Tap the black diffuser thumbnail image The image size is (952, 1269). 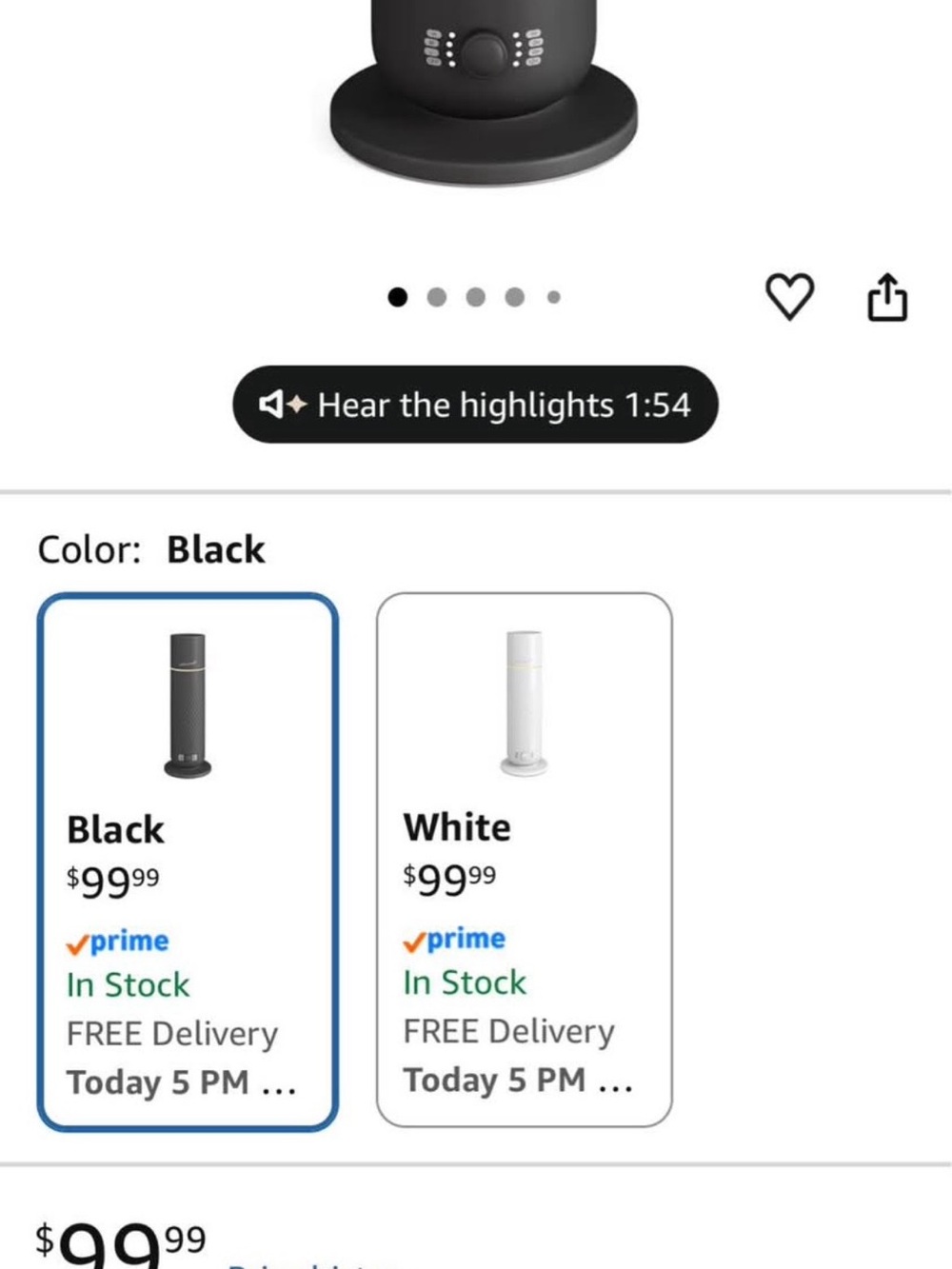click(x=188, y=705)
